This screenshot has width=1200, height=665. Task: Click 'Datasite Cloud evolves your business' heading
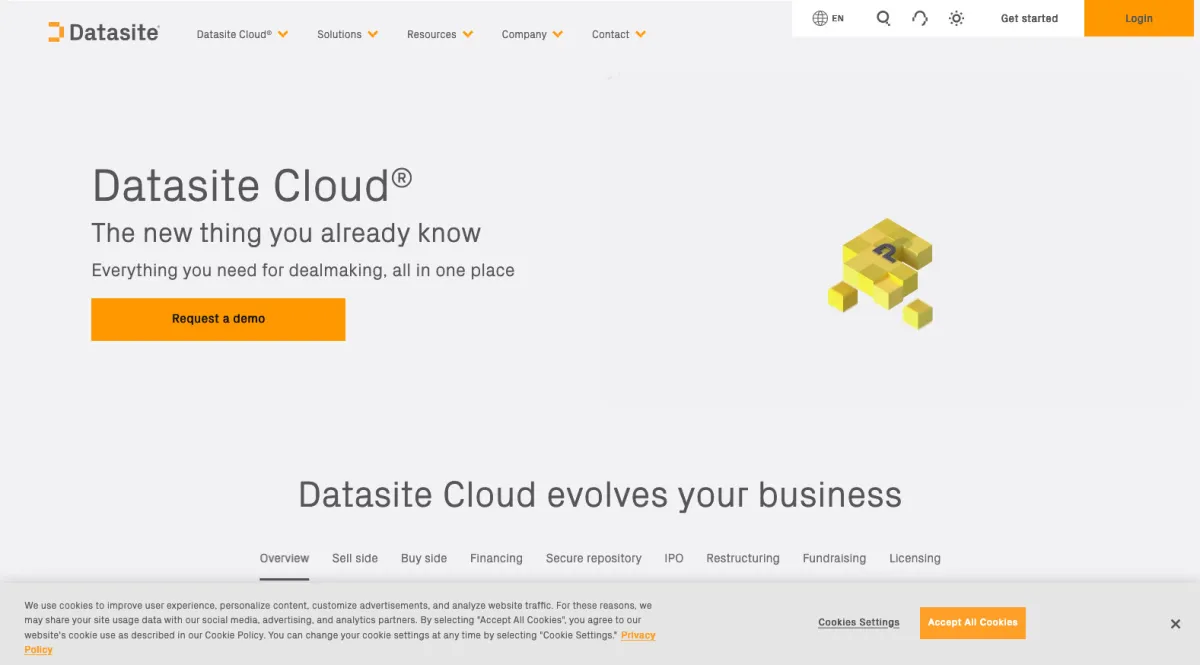[x=600, y=495]
